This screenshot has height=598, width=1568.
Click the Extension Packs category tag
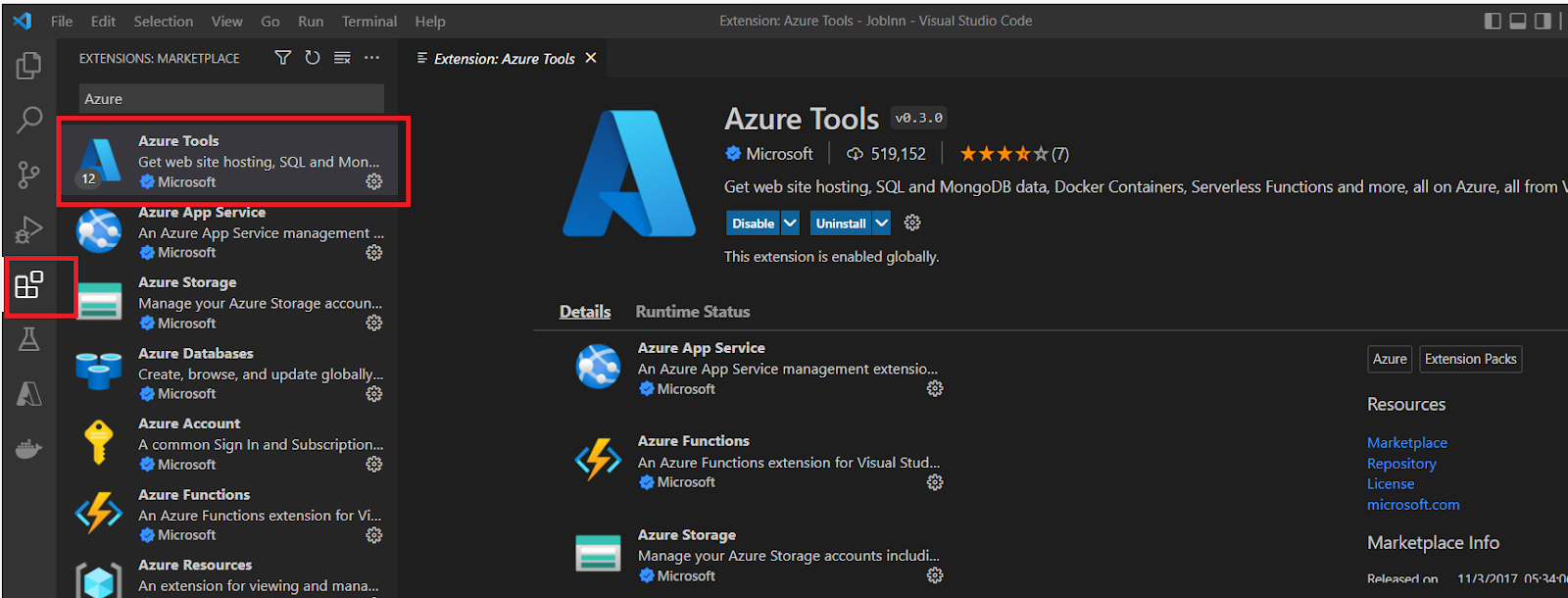coord(1471,359)
